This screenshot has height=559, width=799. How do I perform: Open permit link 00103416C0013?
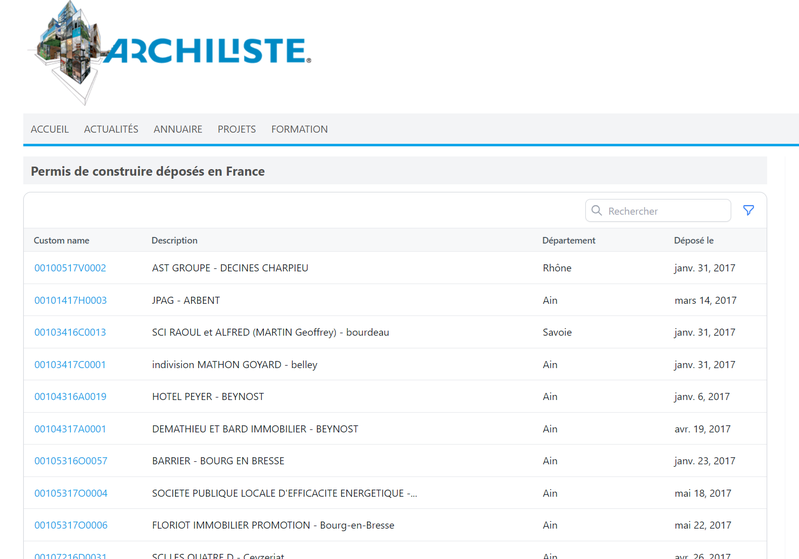(70, 332)
